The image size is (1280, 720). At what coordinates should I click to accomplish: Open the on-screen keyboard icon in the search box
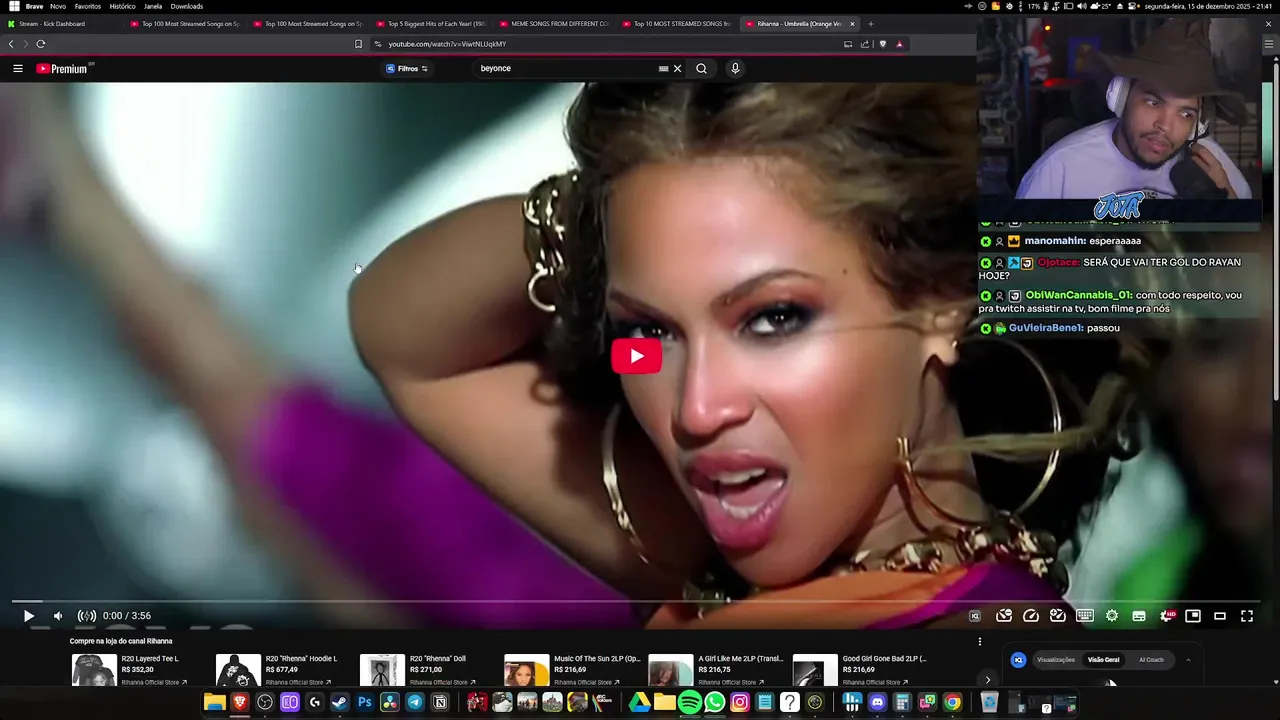pos(663,69)
